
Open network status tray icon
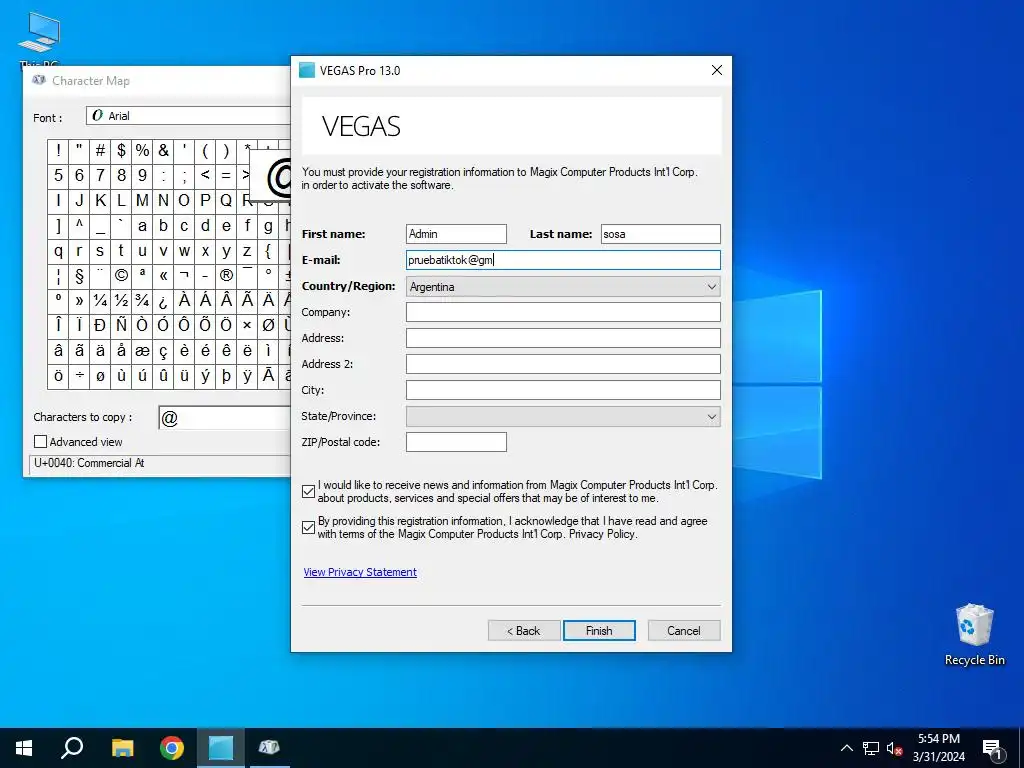tap(871, 748)
